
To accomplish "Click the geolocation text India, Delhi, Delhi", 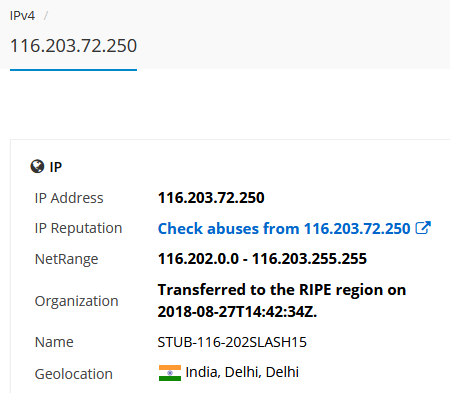I will pos(242,372).
